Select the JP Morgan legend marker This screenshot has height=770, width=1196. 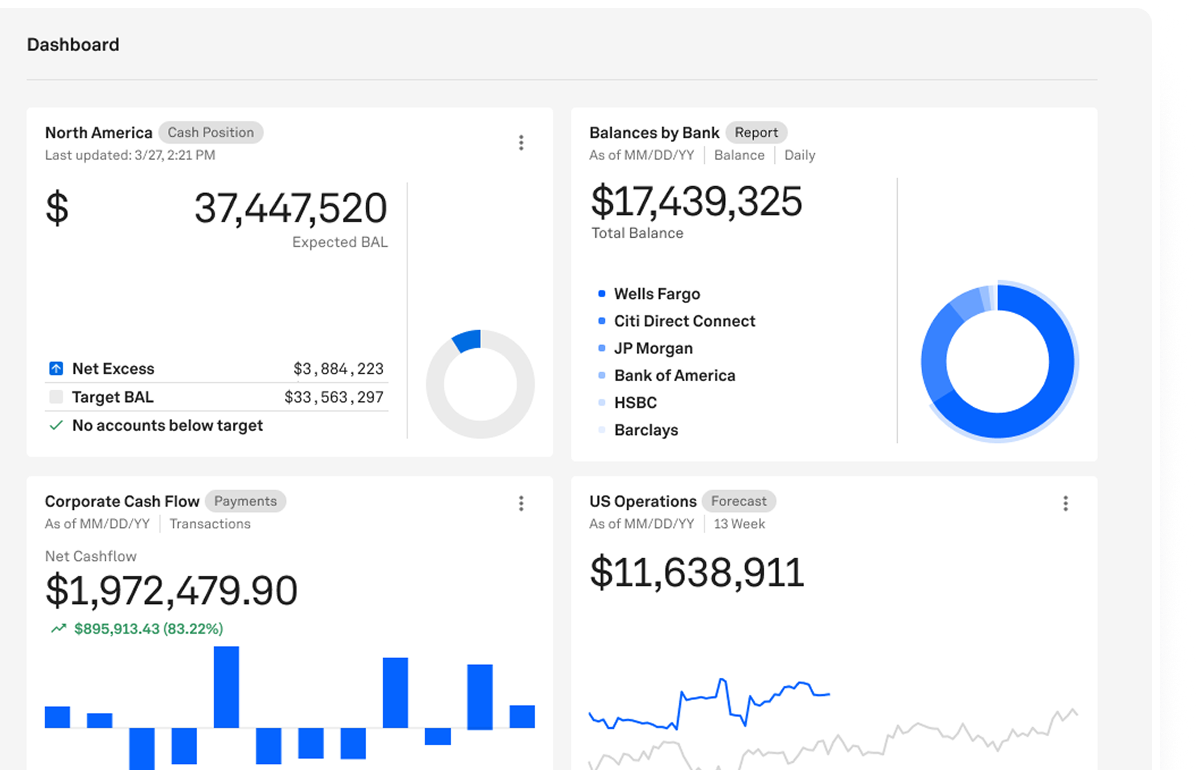pyautogui.click(x=601, y=348)
